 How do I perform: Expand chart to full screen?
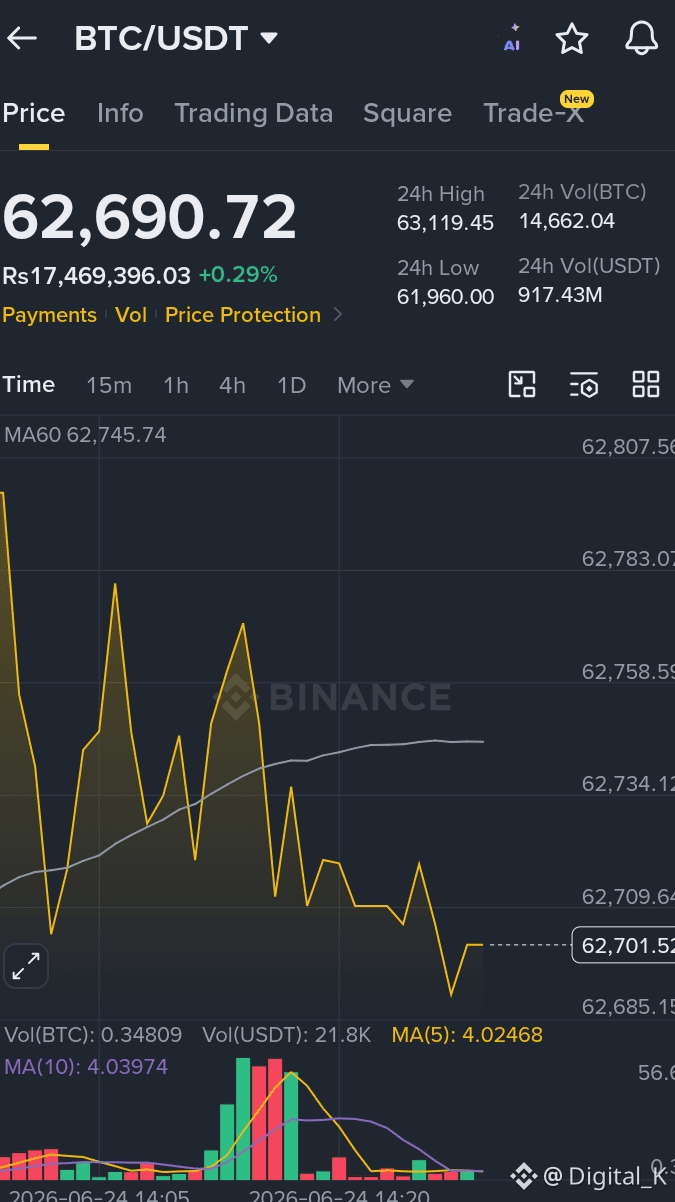tap(26, 966)
